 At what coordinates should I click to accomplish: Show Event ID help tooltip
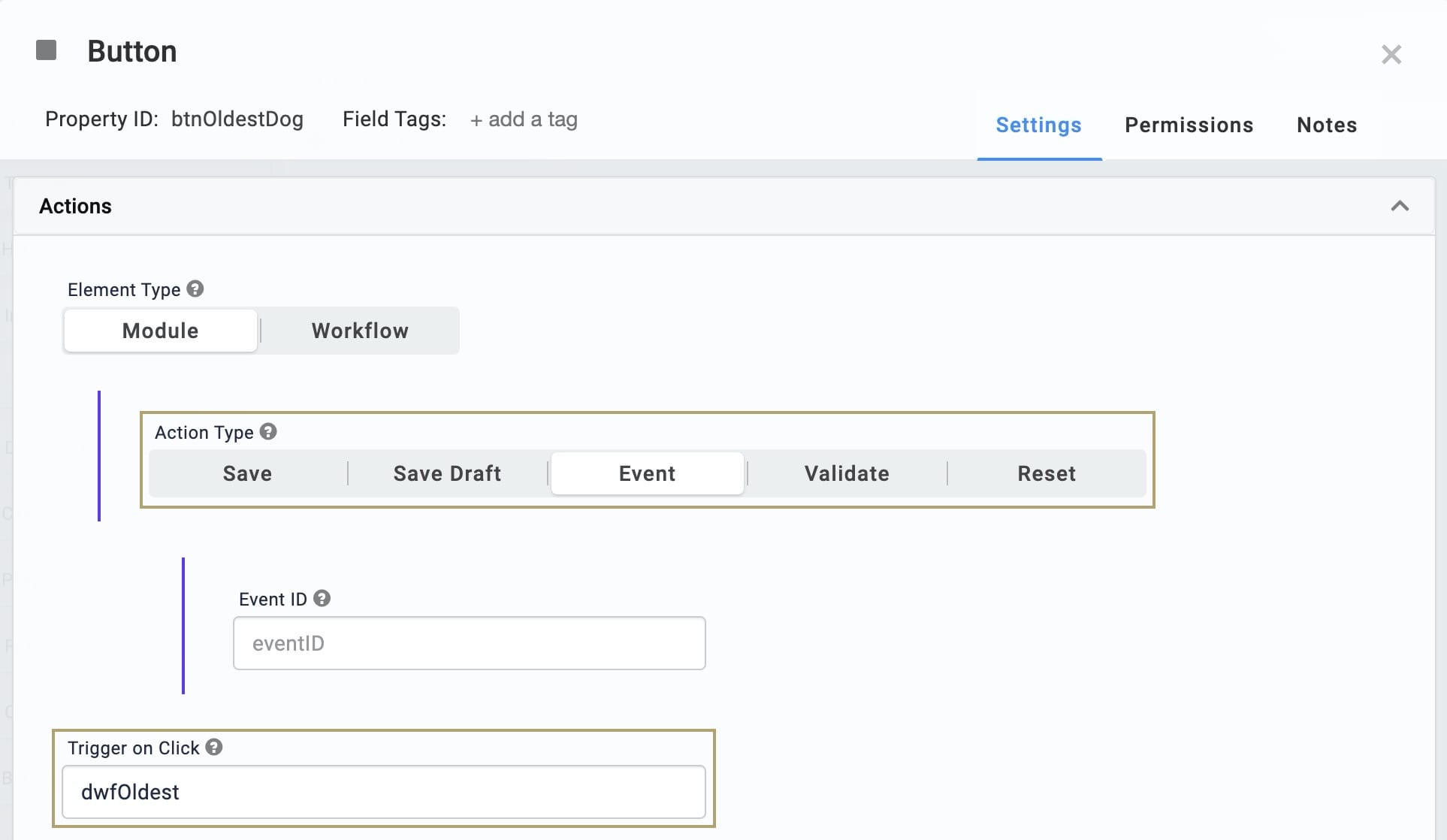(322, 599)
